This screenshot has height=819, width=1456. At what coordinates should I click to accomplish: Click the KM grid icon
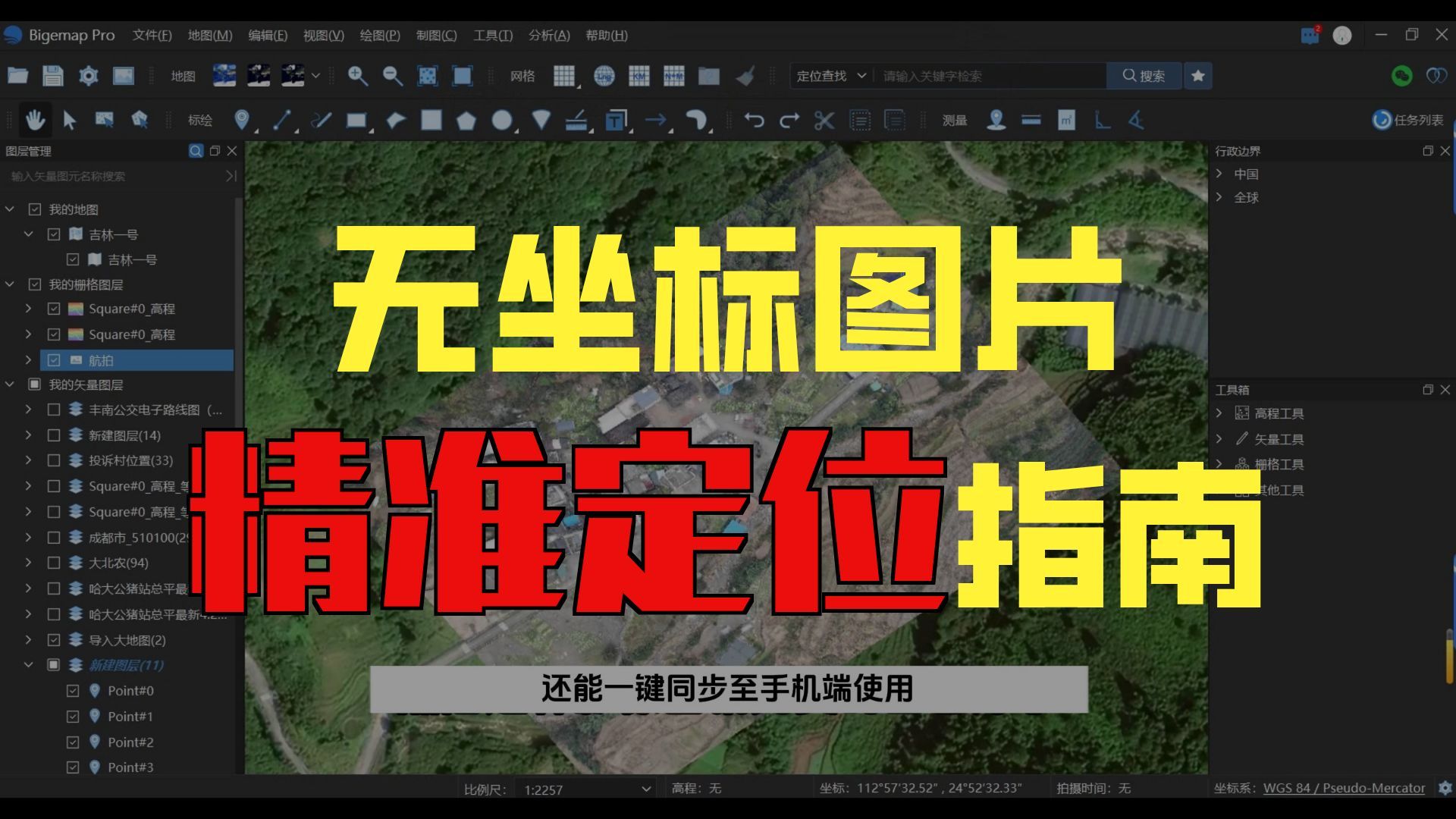[x=639, y=76]
